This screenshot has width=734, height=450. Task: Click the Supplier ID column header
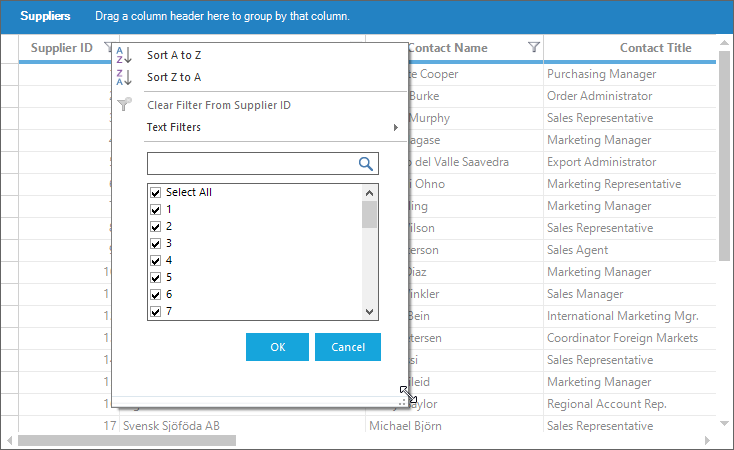pos(62,48)
